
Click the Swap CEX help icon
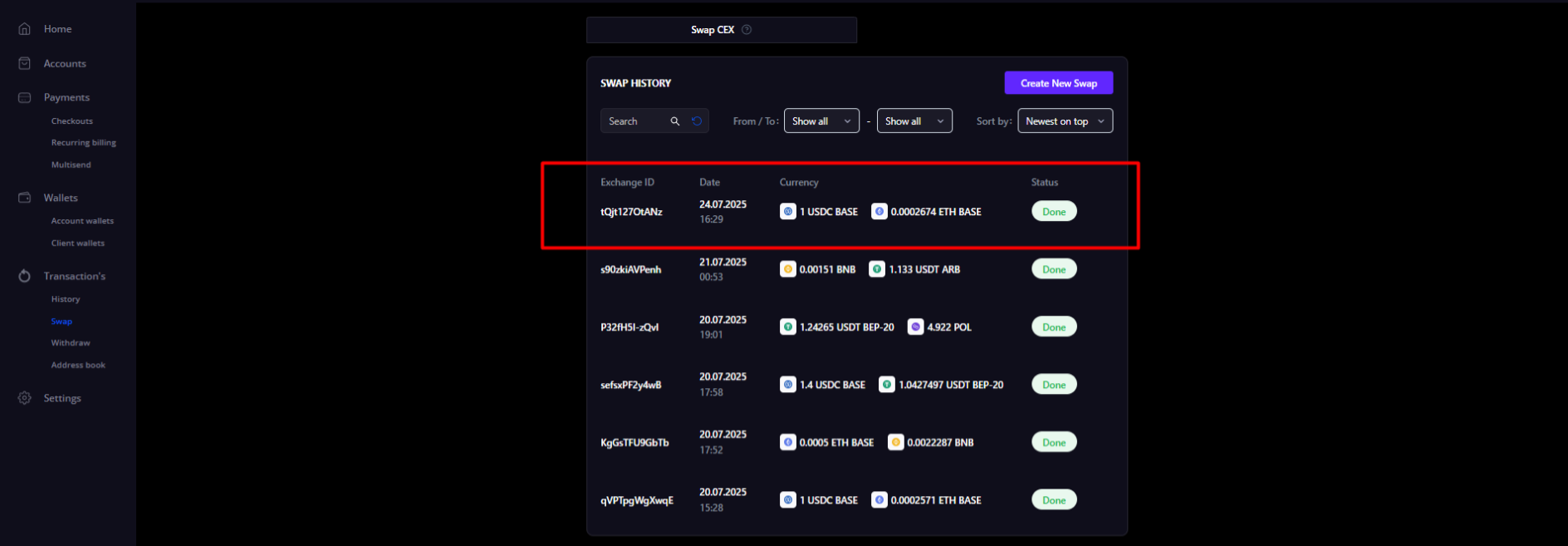pos(747,30)
